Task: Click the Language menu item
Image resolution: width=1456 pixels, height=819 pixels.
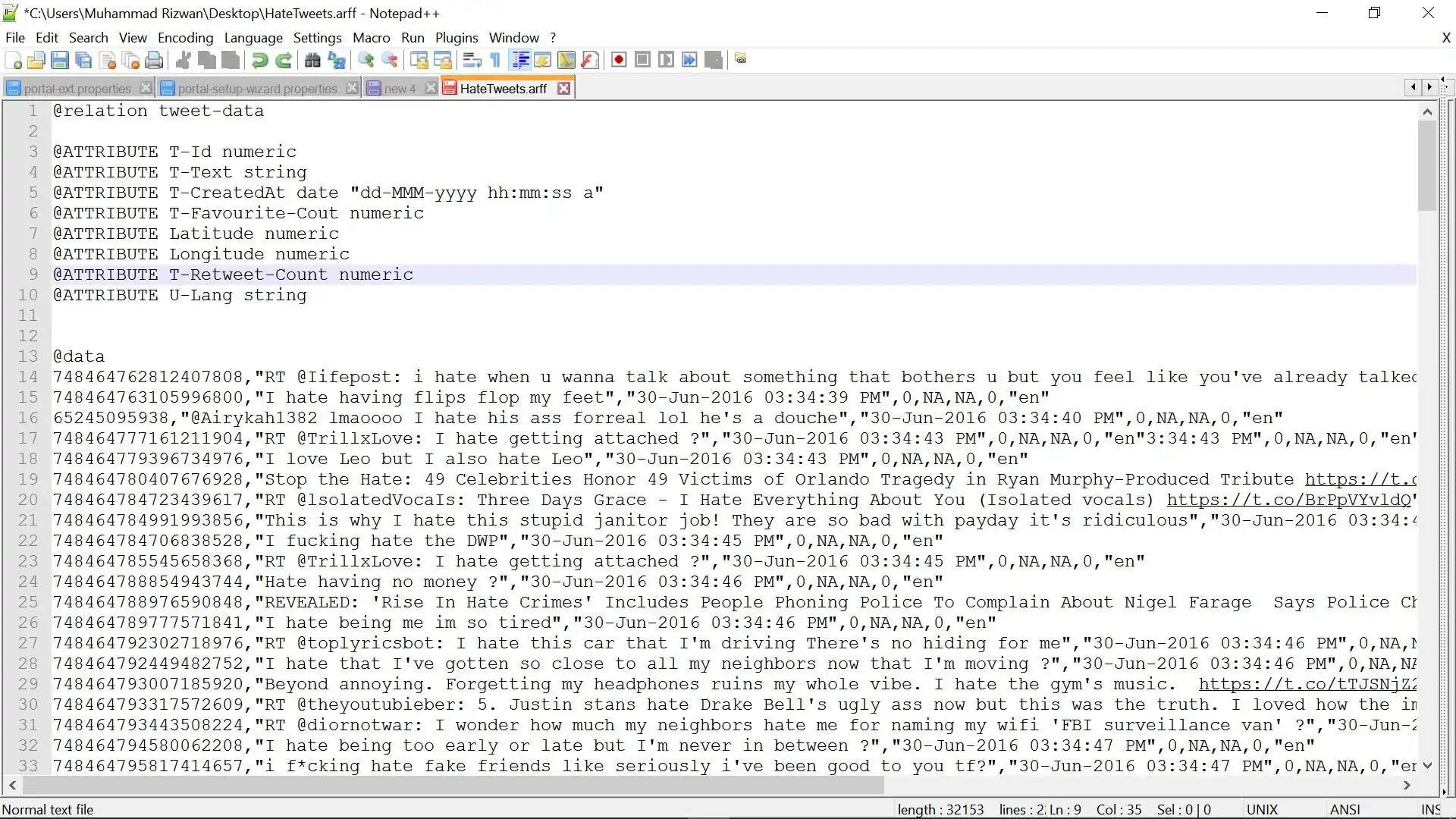Action: pyautogui.click(x=253, y=37)
